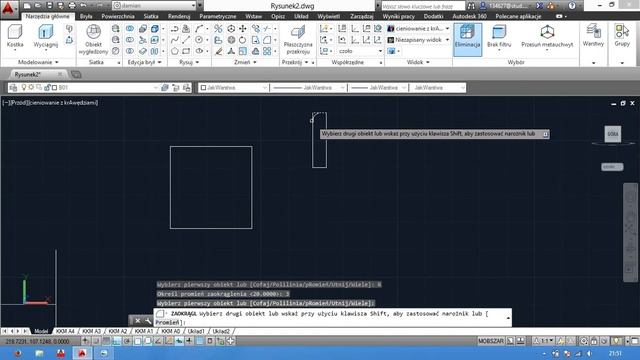The image size is (640, 360).
Task: Click the Wyciągnij extrude tool
Action: point(45,37)
